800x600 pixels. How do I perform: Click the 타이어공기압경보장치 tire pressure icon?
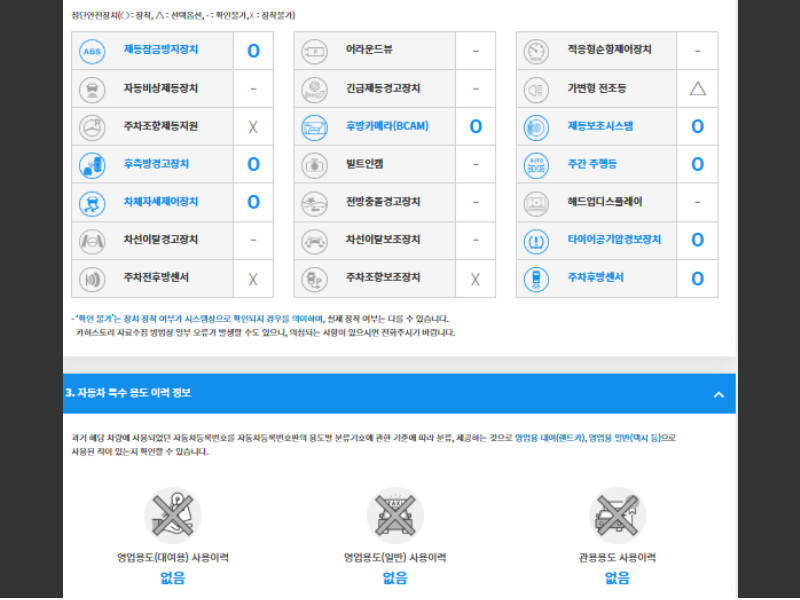pos(536,241)
